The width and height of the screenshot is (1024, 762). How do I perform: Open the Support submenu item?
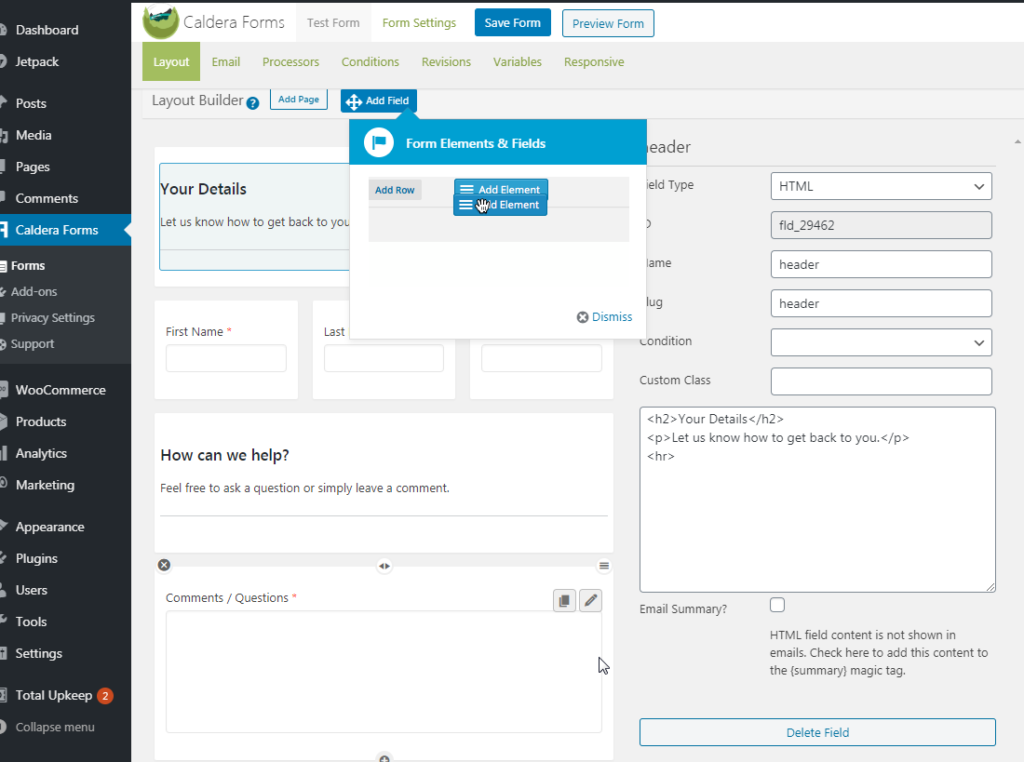[33, 344]
